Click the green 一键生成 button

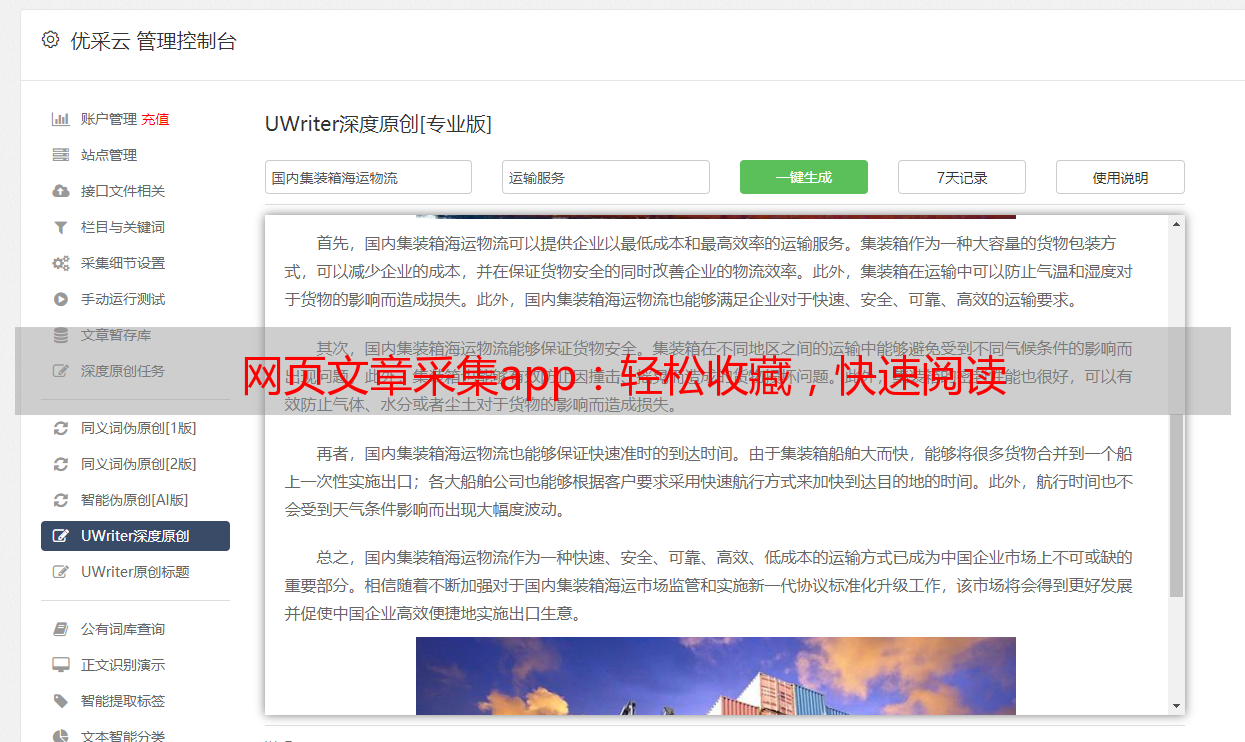804,177
